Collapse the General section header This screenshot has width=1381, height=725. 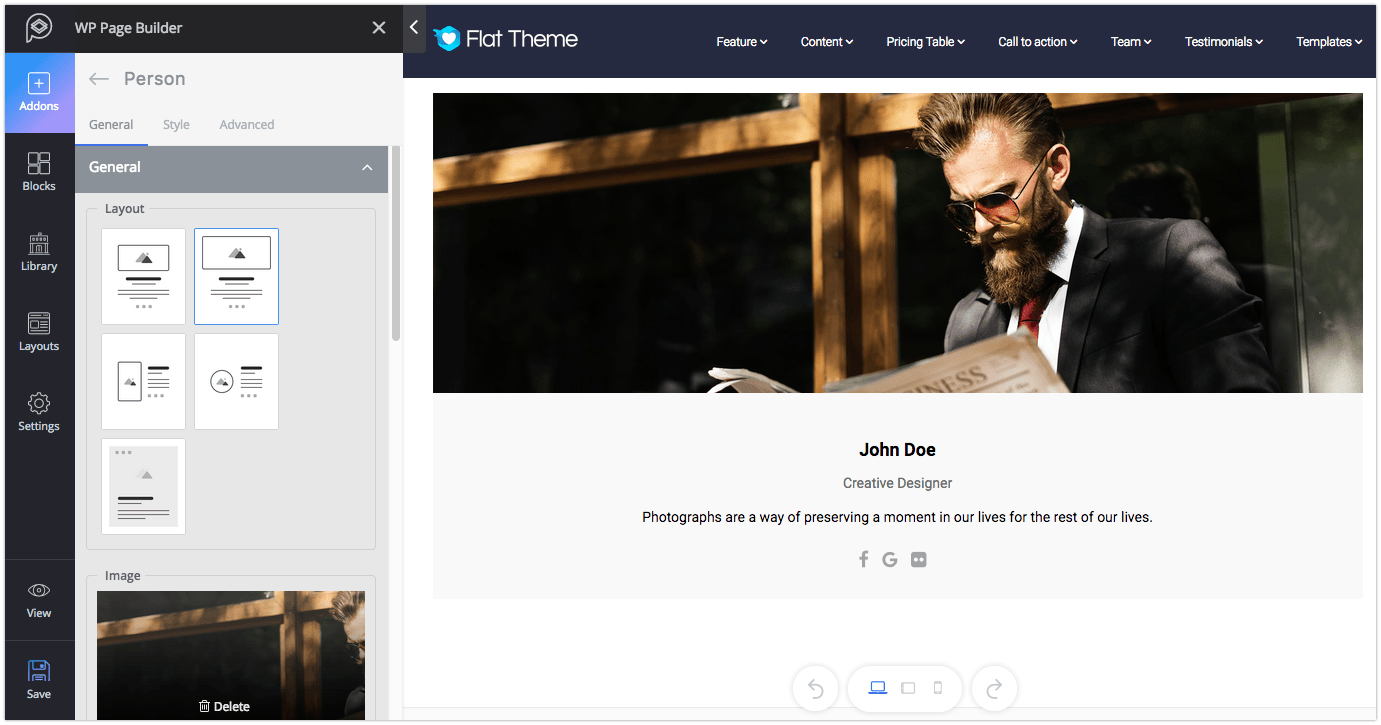click(x=231, y=167)
